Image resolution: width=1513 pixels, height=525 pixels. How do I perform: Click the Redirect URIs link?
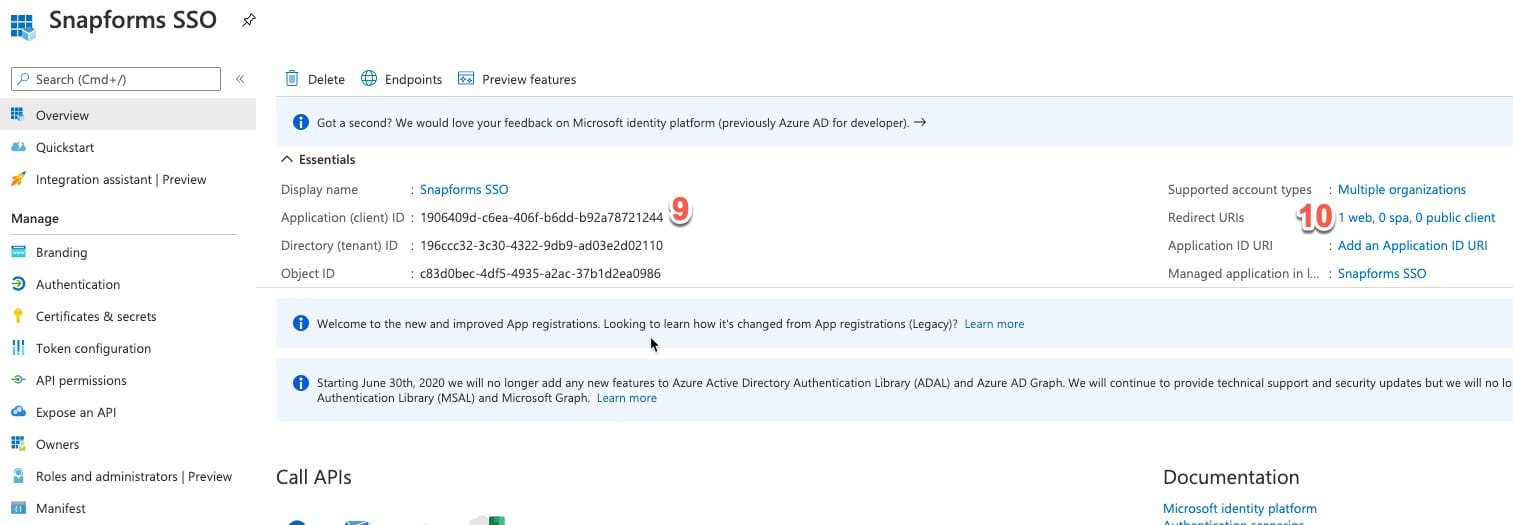pos(1416,217)
